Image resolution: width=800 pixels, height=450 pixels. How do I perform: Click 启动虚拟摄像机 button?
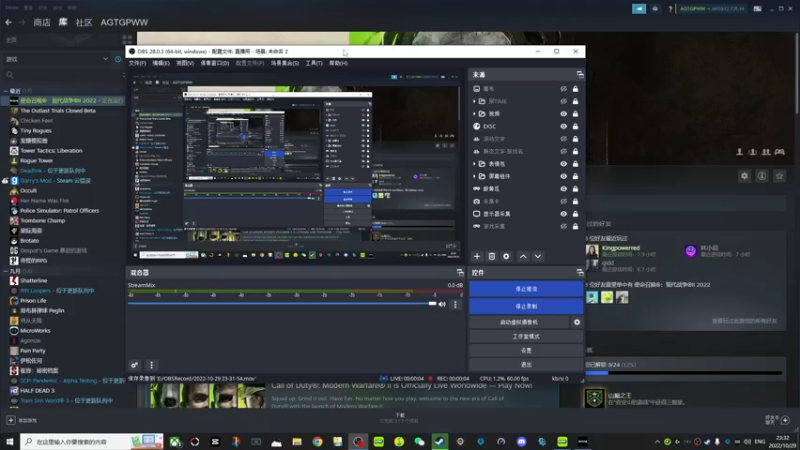[519, 322]
